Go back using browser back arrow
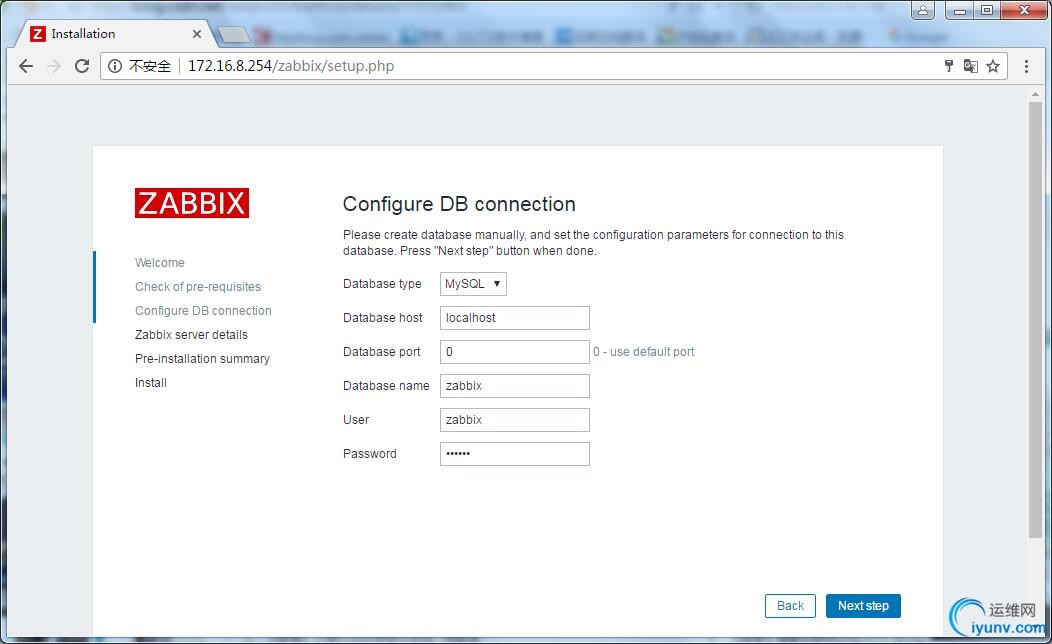The width and height of the screenshot is (1052, 644). click(x=25, y=66)
